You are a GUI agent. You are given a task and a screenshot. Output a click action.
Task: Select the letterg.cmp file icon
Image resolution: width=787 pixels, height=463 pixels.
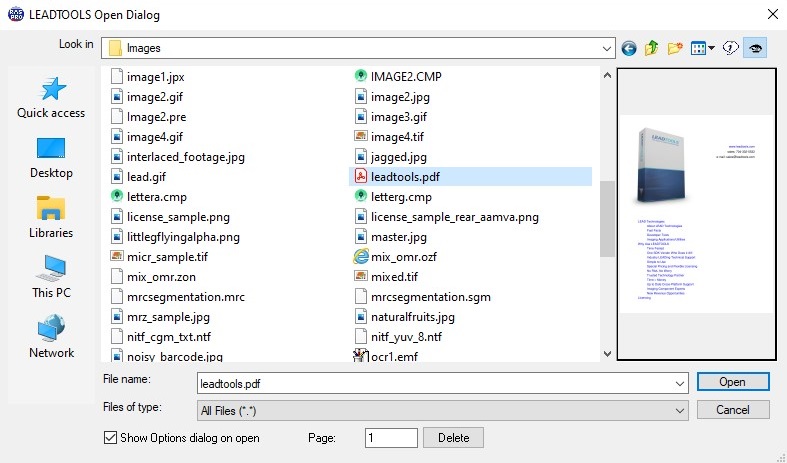click(360, 196)
